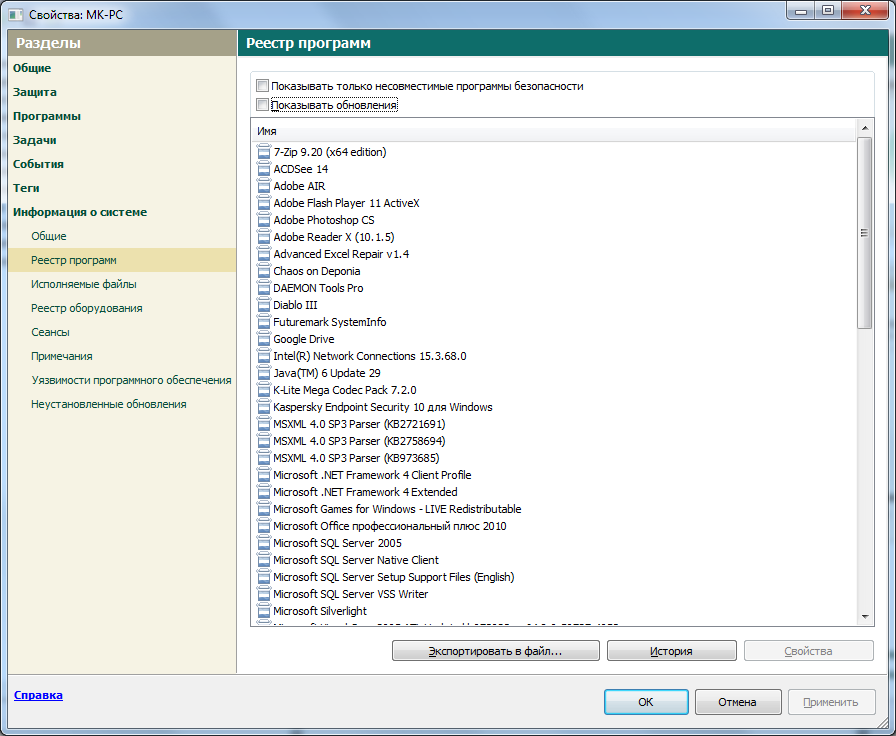This screenshot has width=896, height=736.
Task: Enable showing only incompatible security programs
Action: tap(262, 86)
